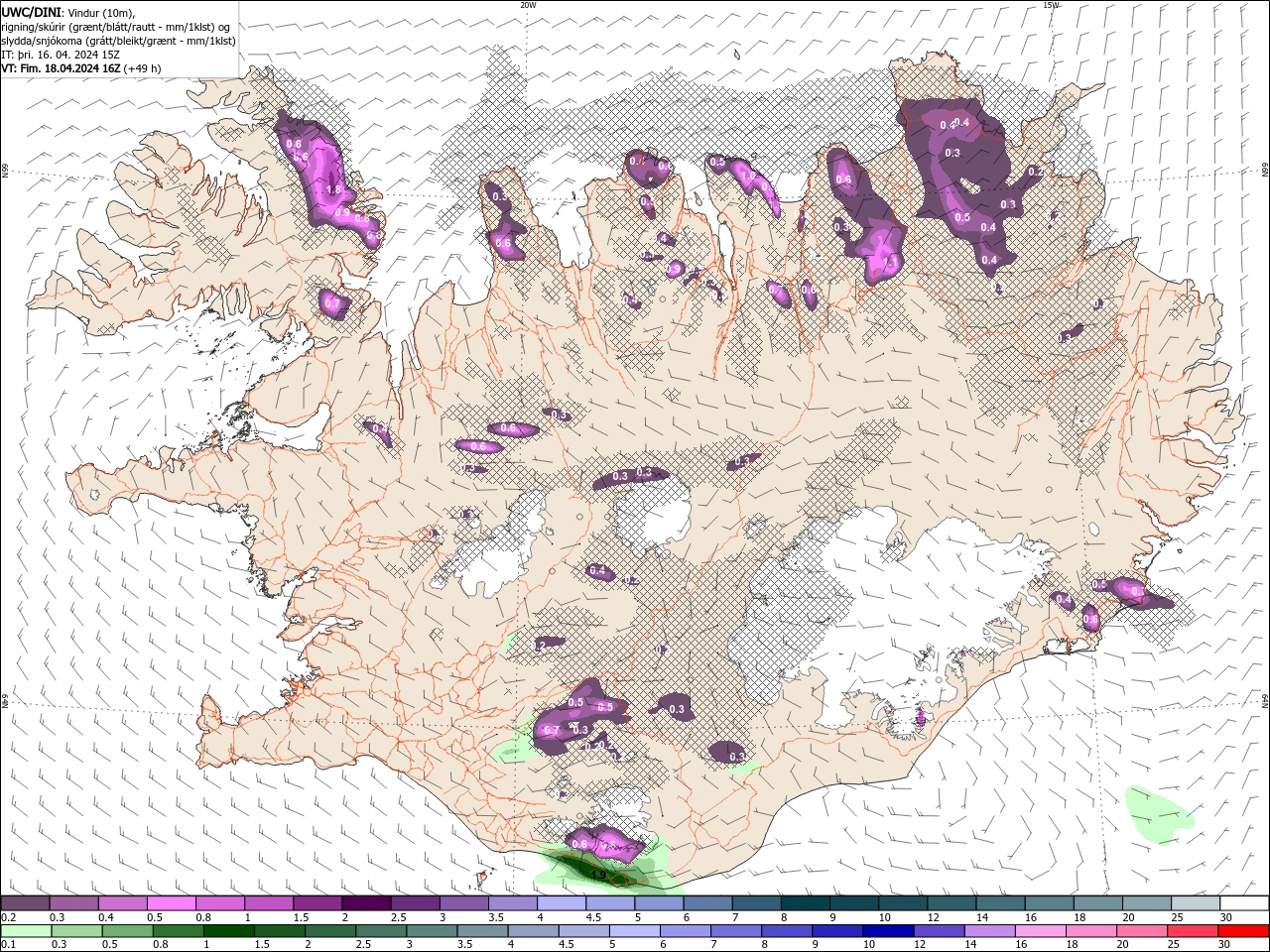Select pink rain swatch between 18 and 20

pyautogui.click(x=1089, y=931)
